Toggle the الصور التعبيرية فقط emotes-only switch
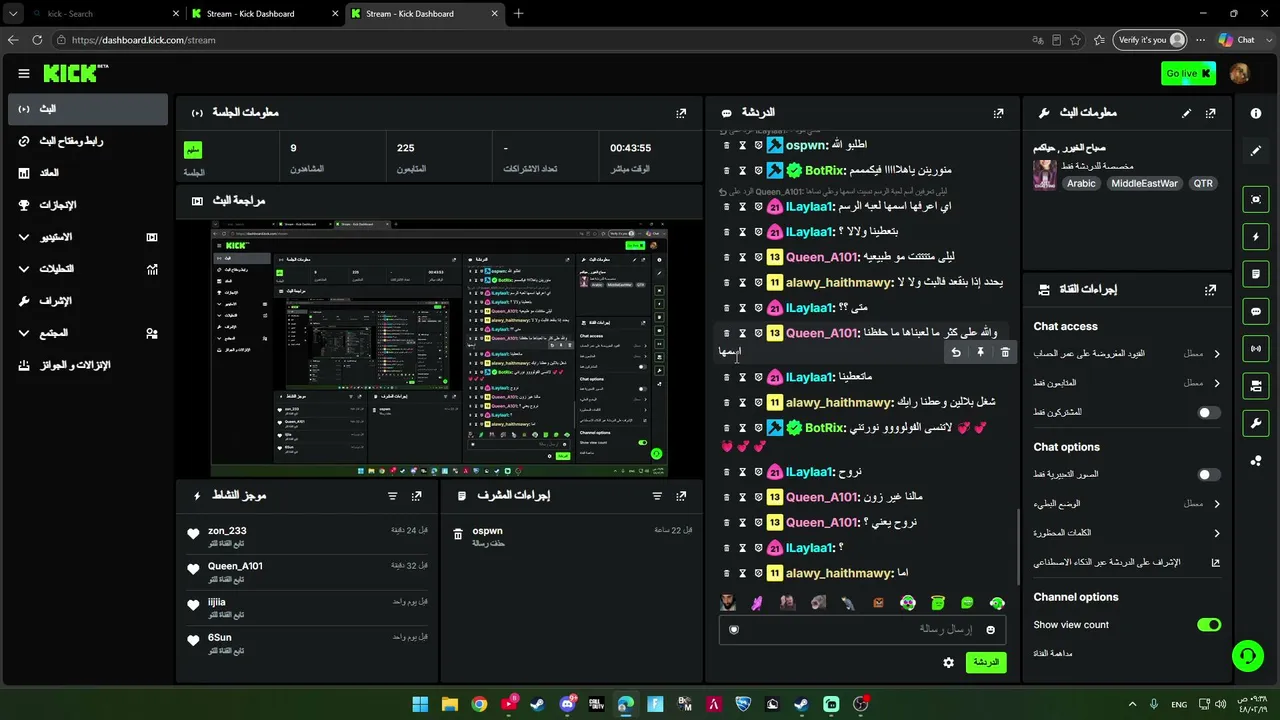Screen dimensions: 1280x720 (x=1209, y=475)
